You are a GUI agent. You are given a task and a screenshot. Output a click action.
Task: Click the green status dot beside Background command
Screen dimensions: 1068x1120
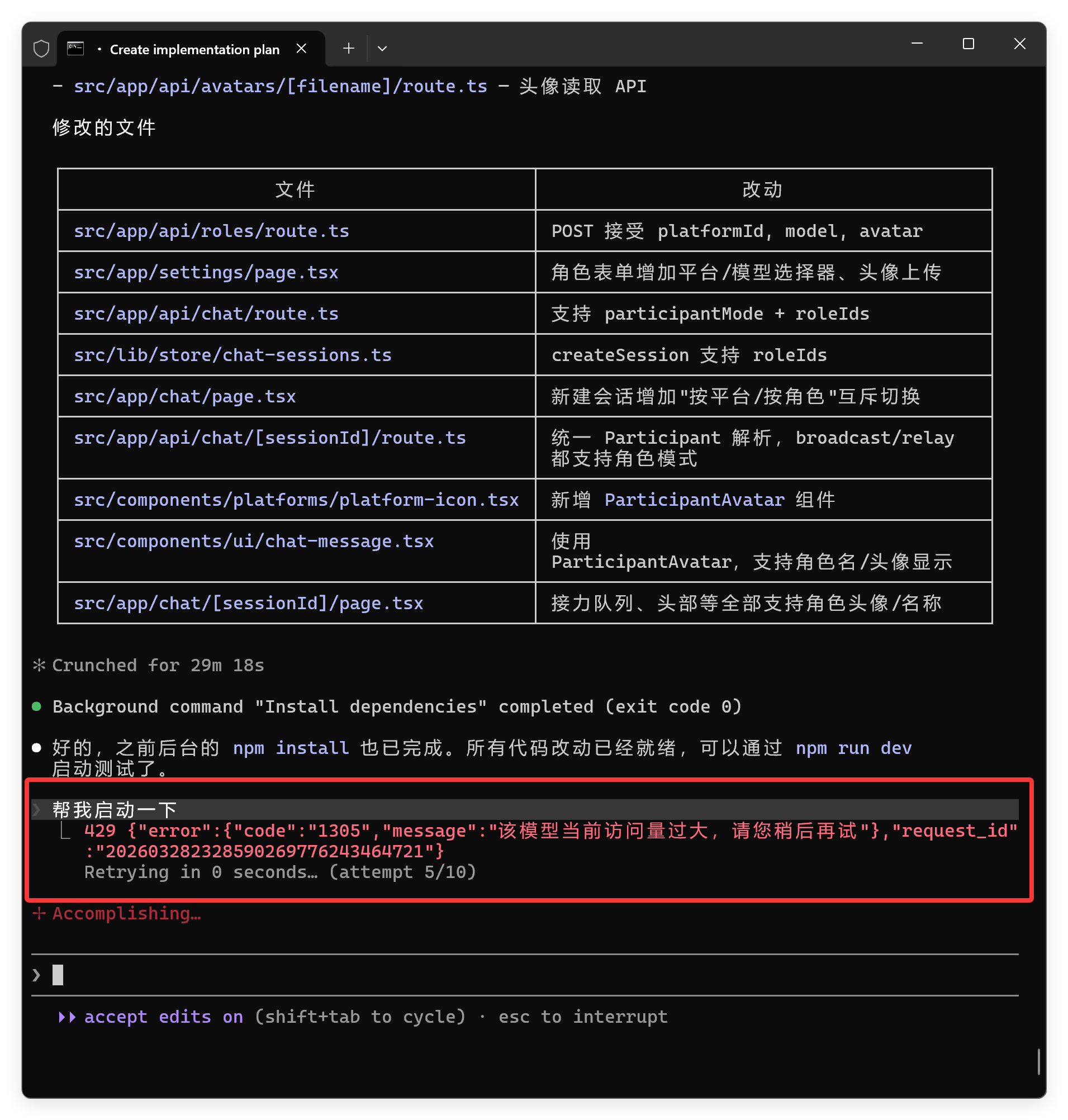[x=37, y=706]
